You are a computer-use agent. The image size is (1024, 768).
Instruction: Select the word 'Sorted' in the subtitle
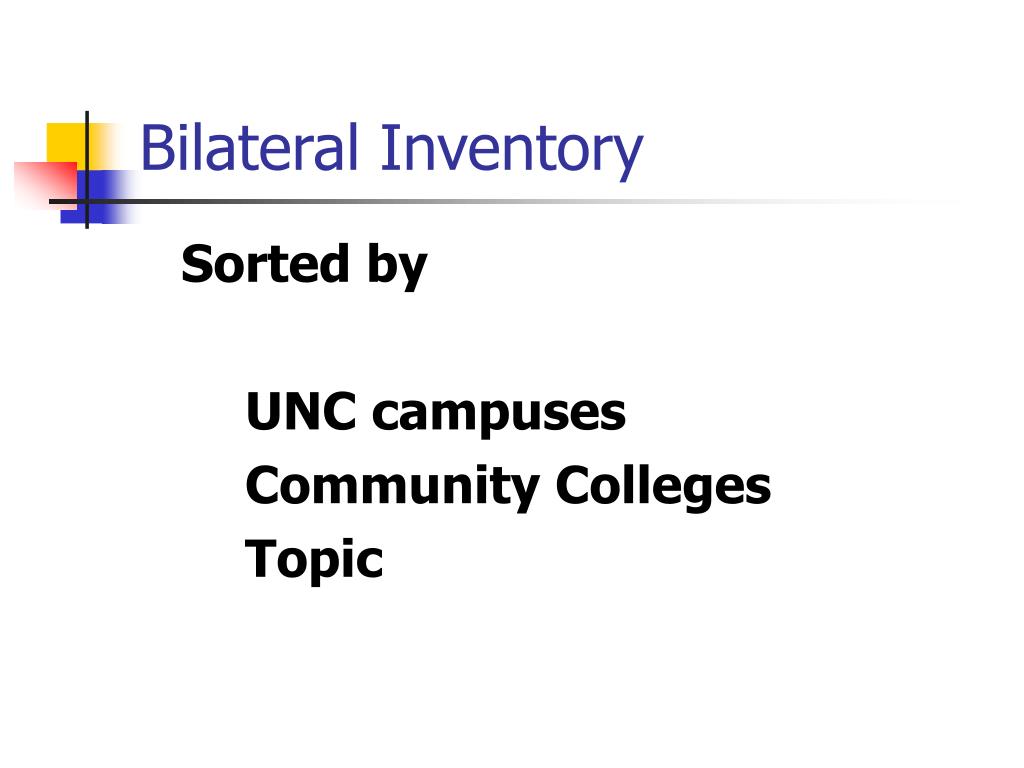pyautogui.click(x=265, y=264)
